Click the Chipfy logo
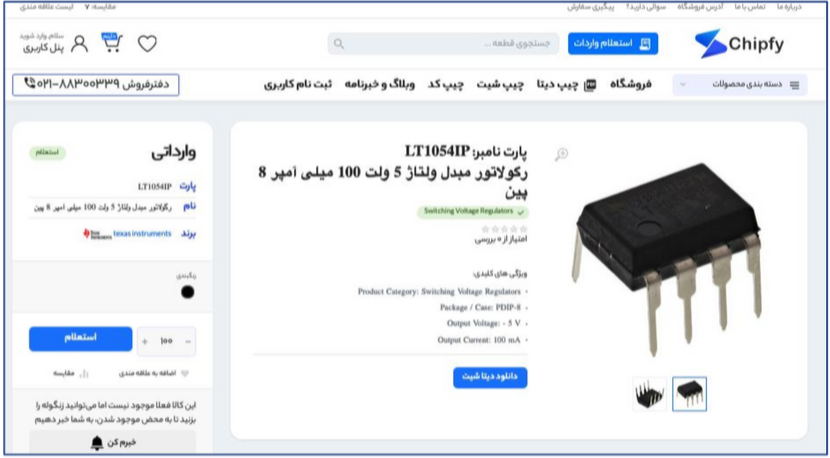Image resolution: width=830 pixels, height=458 pixels. pyautogui.click(x=739, y=44)
